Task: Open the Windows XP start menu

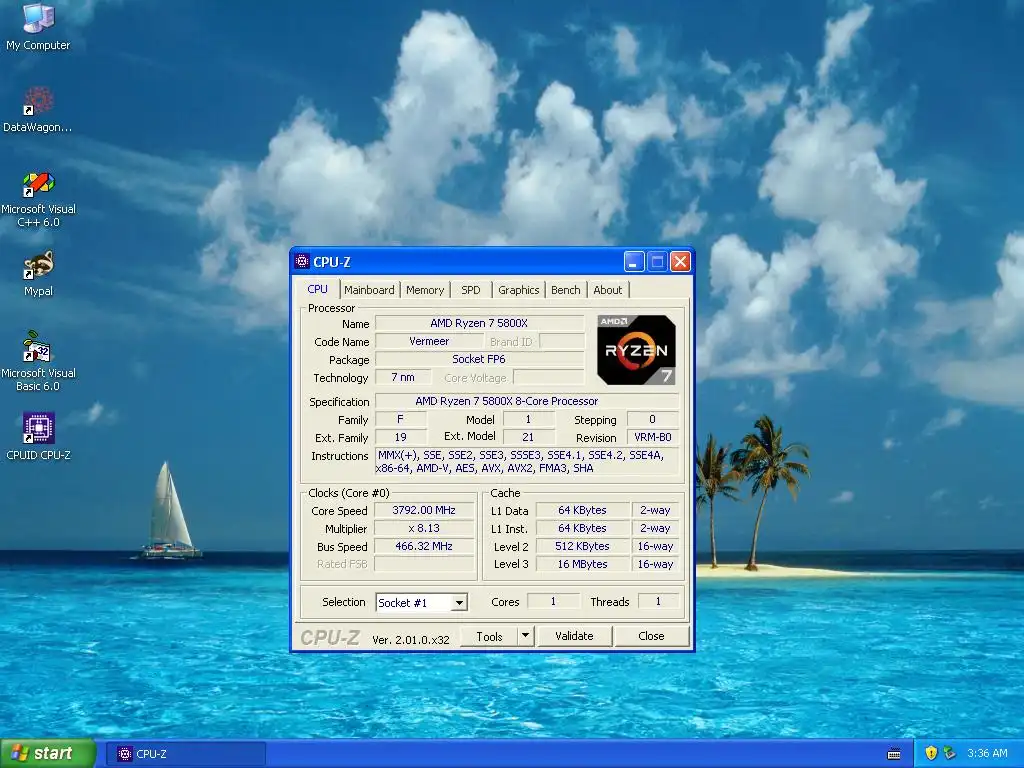Action: click(48, 753)
